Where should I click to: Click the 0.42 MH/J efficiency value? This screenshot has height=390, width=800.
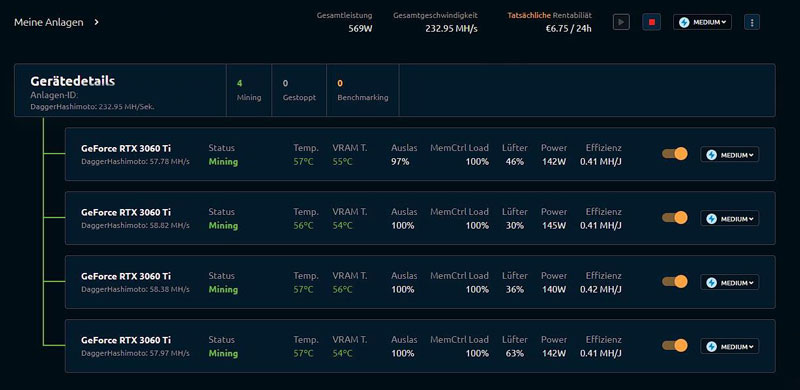pyautogui.click(x=601, y=289)
